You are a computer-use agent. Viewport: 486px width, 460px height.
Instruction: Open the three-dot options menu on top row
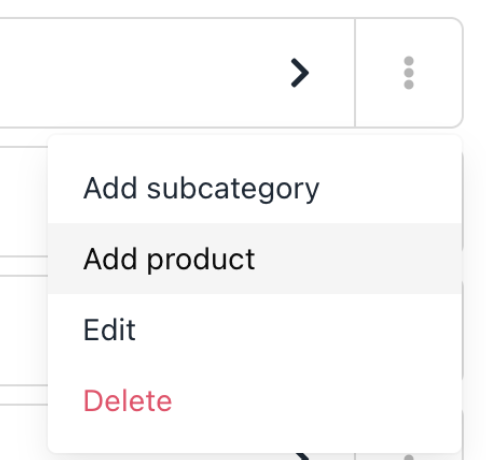[409, 73]
